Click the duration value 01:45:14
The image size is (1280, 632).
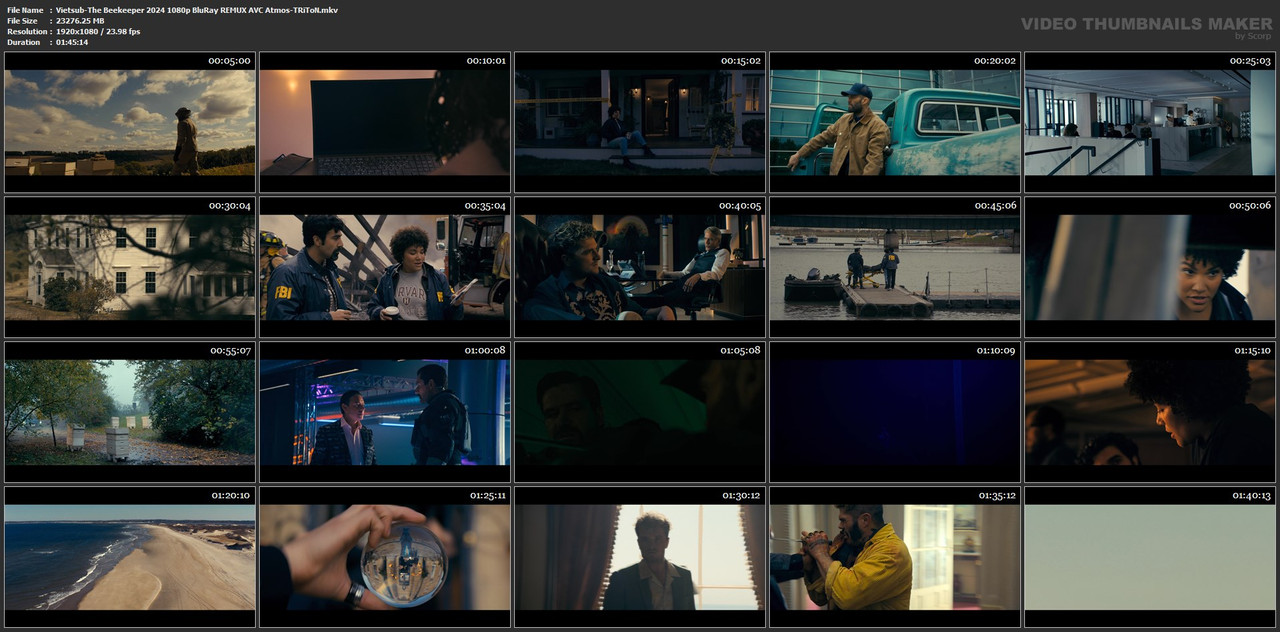pos(72,42)
